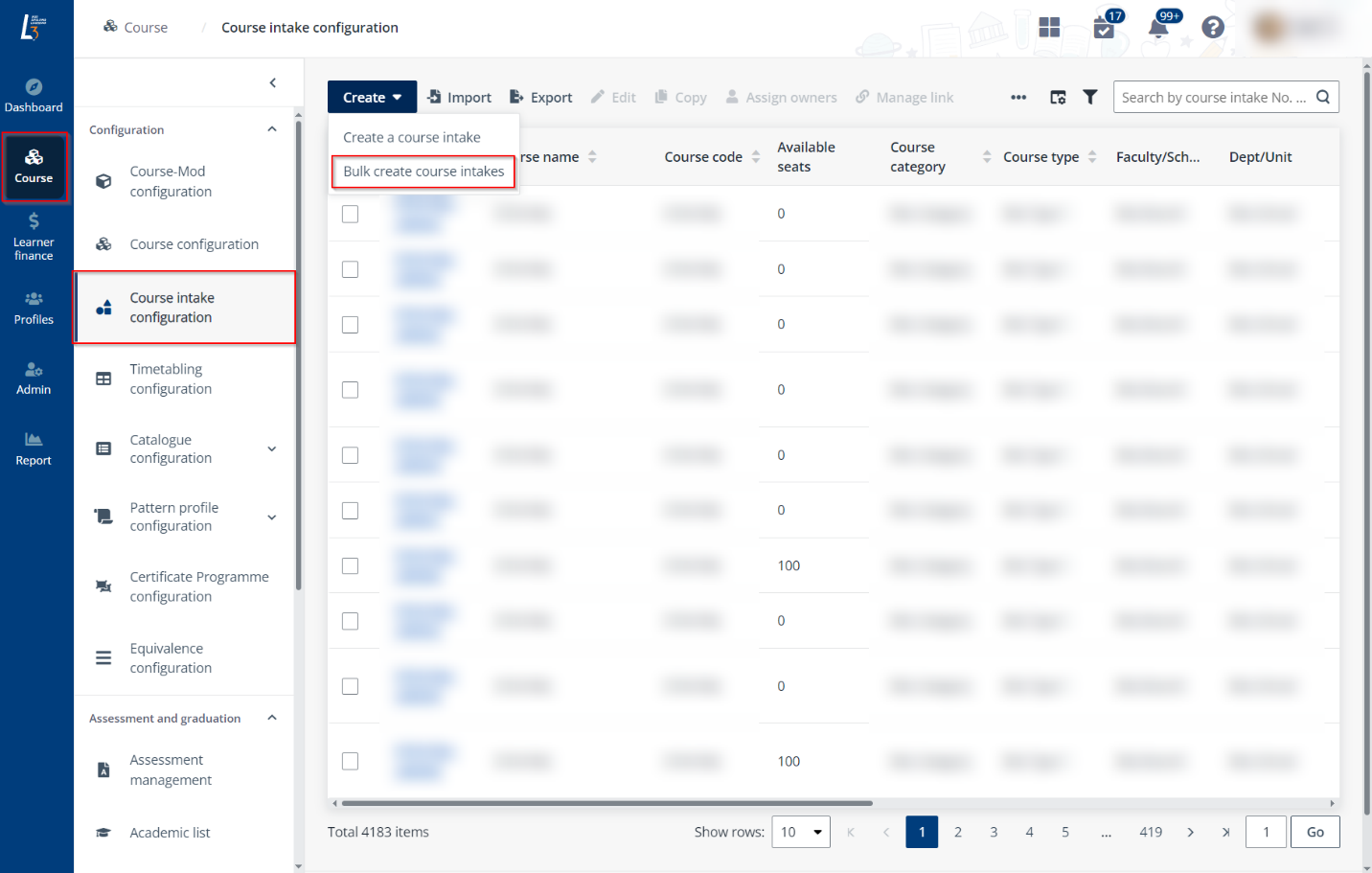
Task: Choose Bulk create course intakes
Action: [x=423, y=171]
